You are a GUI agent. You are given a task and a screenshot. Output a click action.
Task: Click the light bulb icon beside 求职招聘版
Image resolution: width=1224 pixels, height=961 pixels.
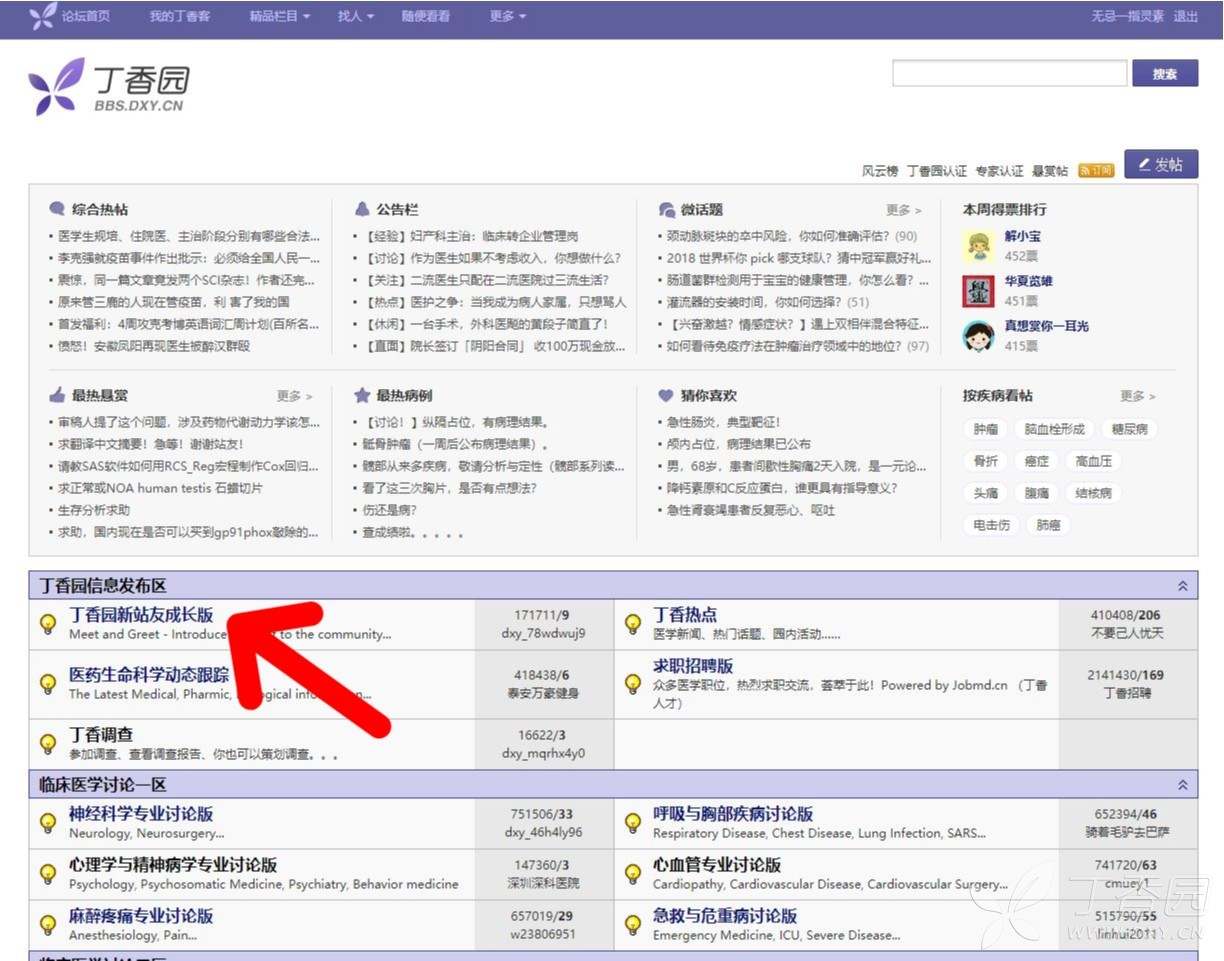pyautogui.click(x=632, y=683)
